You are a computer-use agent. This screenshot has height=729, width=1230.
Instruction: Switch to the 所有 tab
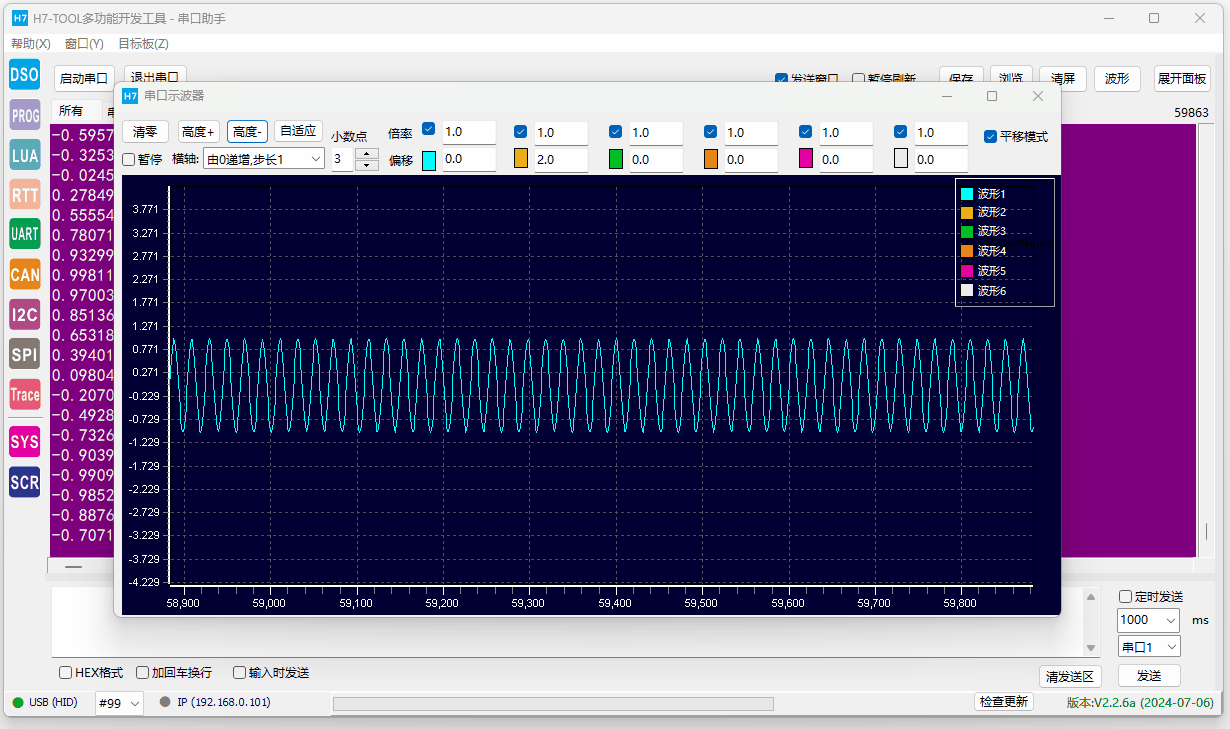[x=71, y=110]
